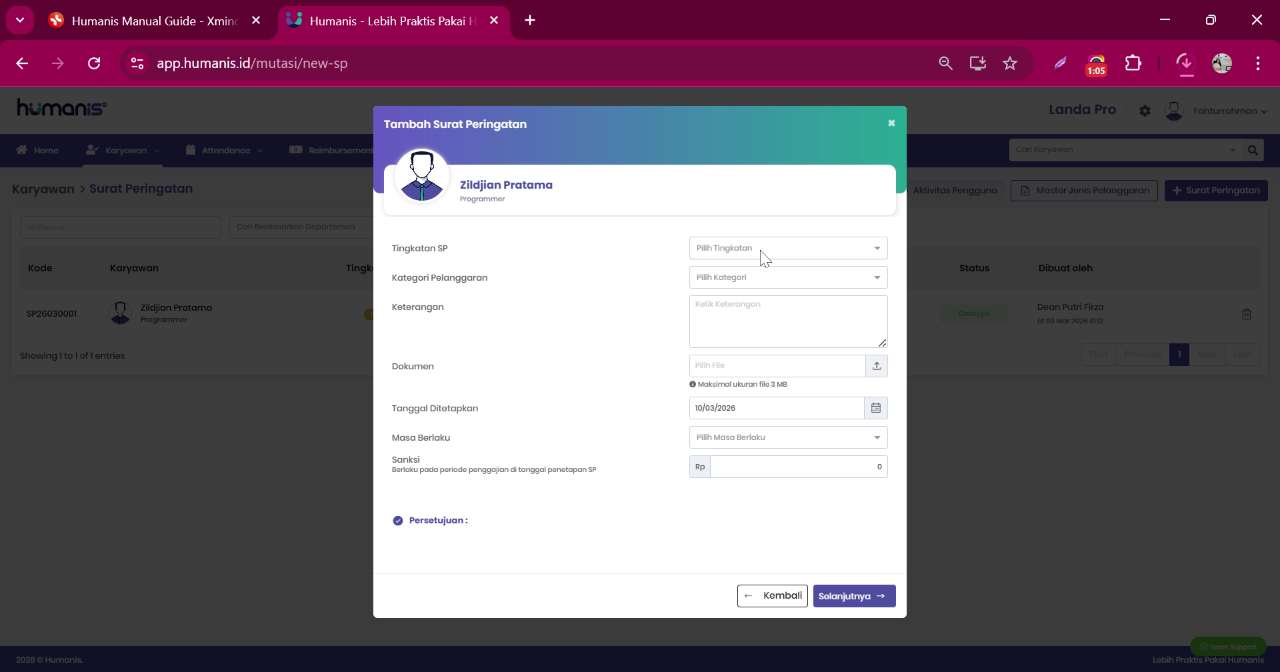Click the Aktivitas Pengguna button
The height and width of the screenshot is (672, 1280).
point(954,190)
